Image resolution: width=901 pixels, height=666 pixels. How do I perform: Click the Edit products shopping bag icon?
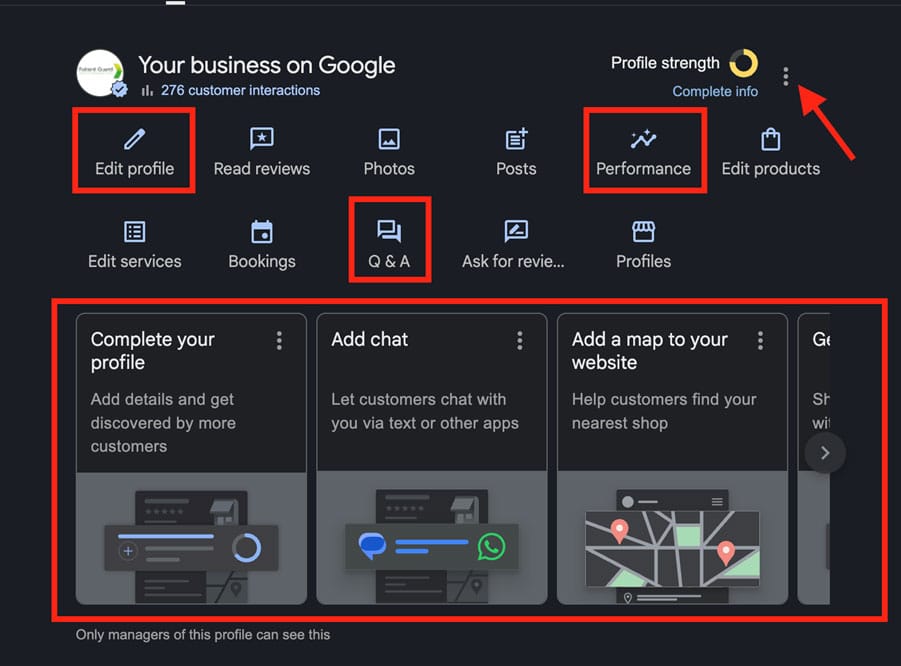770,139
